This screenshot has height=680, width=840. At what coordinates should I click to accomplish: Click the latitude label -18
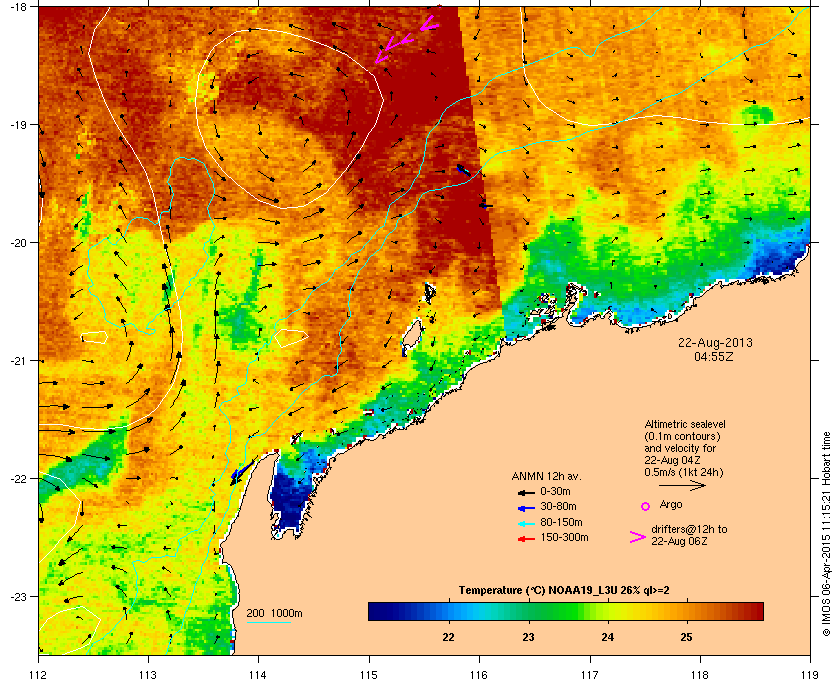tap(18, 7)
